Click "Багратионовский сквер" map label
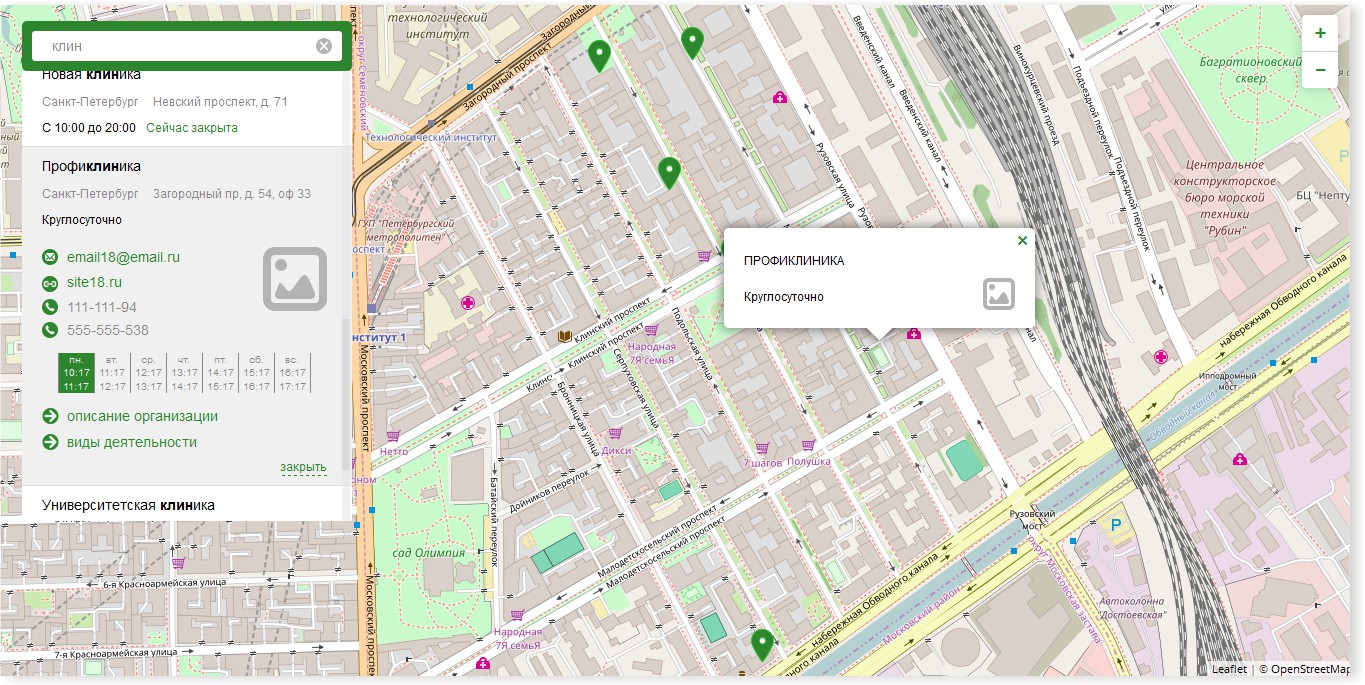Image resolution: width=1365 pixels, height=685 pixels. (1250, 68)
